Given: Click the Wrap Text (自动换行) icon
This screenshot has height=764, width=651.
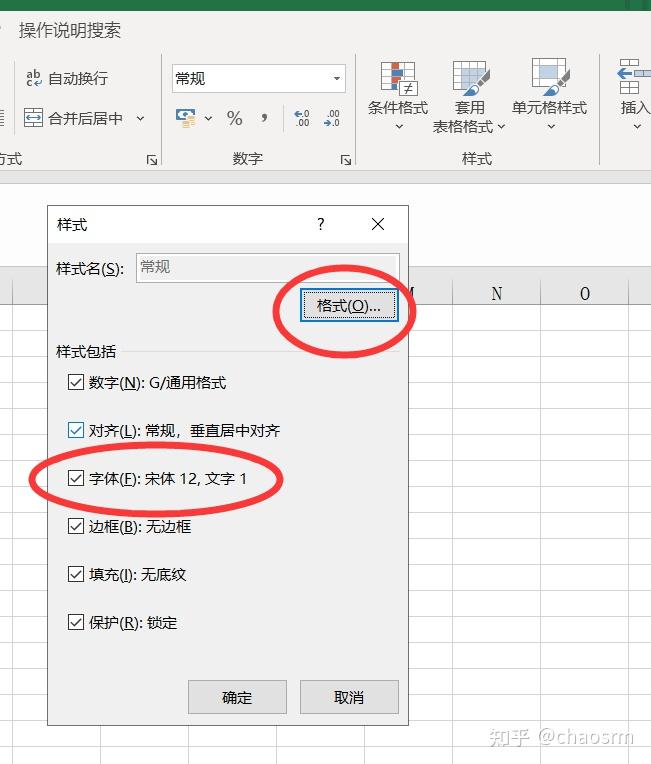Looking at the screenshot, I should tap(34, 78).
